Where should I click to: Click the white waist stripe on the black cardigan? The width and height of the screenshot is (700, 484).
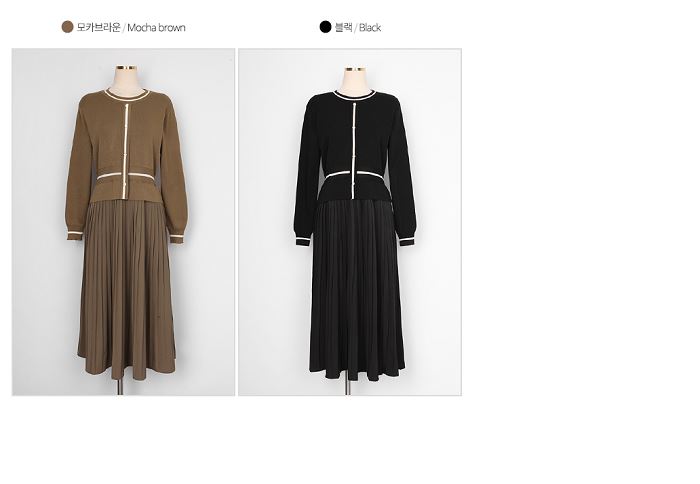click(354, 173)
